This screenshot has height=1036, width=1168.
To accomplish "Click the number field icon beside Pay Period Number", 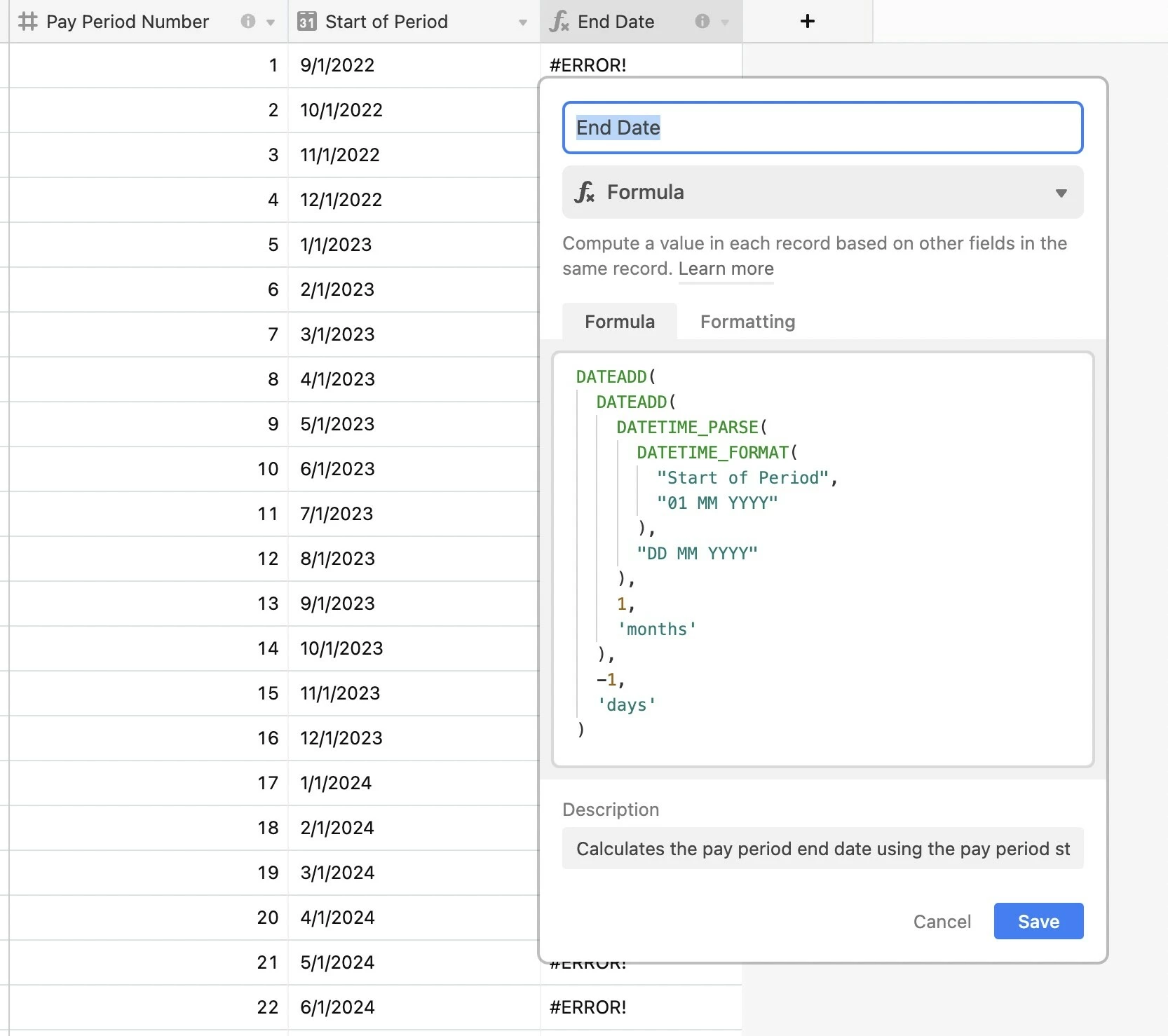I will click(27, 22).
